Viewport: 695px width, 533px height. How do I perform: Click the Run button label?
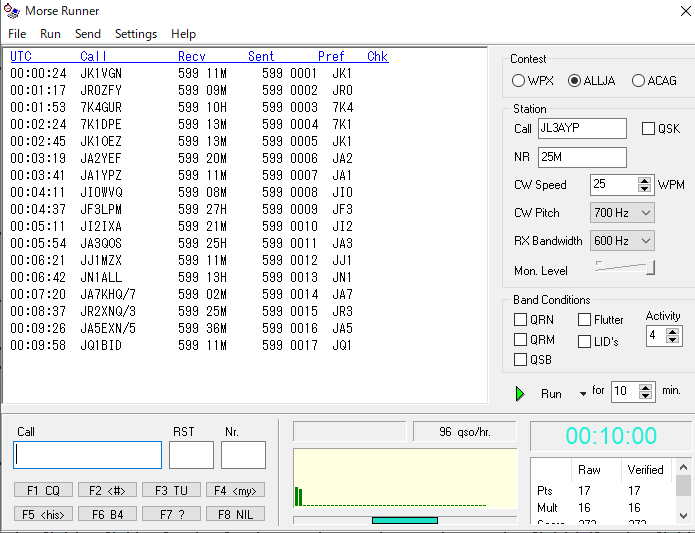click(x=551, y=394)
